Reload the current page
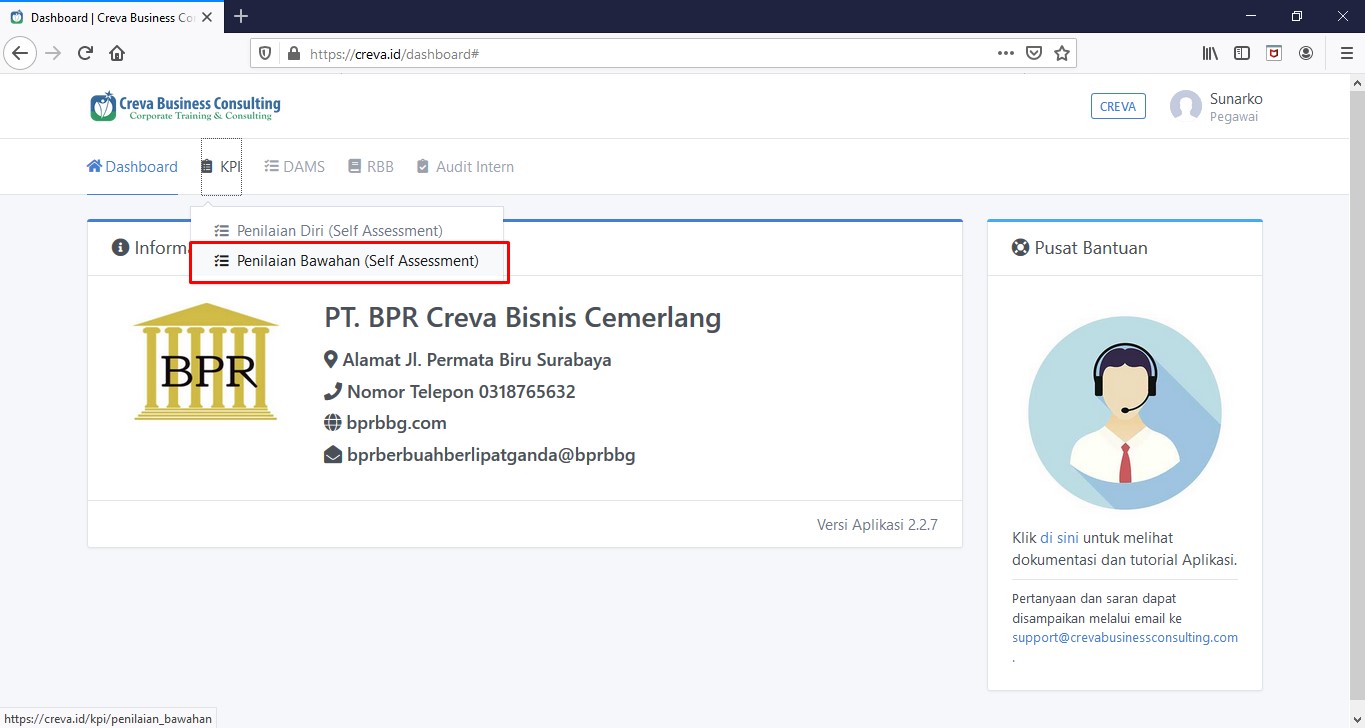 (x=85, y=53)
